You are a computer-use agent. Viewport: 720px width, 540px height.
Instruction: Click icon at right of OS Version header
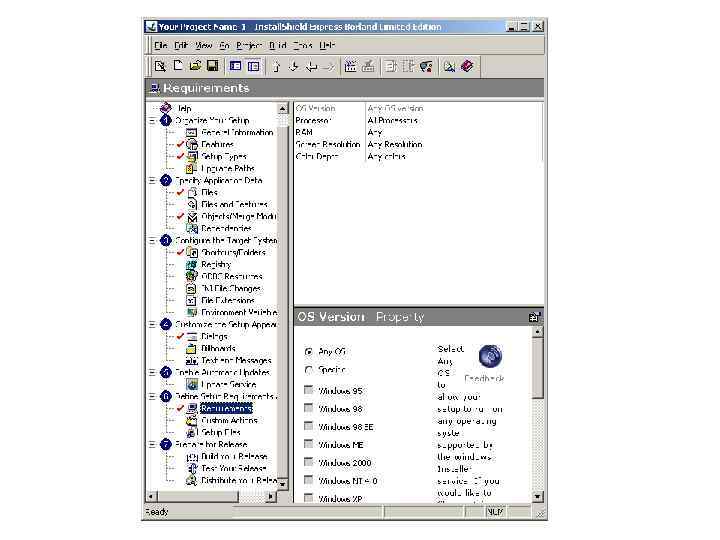[534, 317]
